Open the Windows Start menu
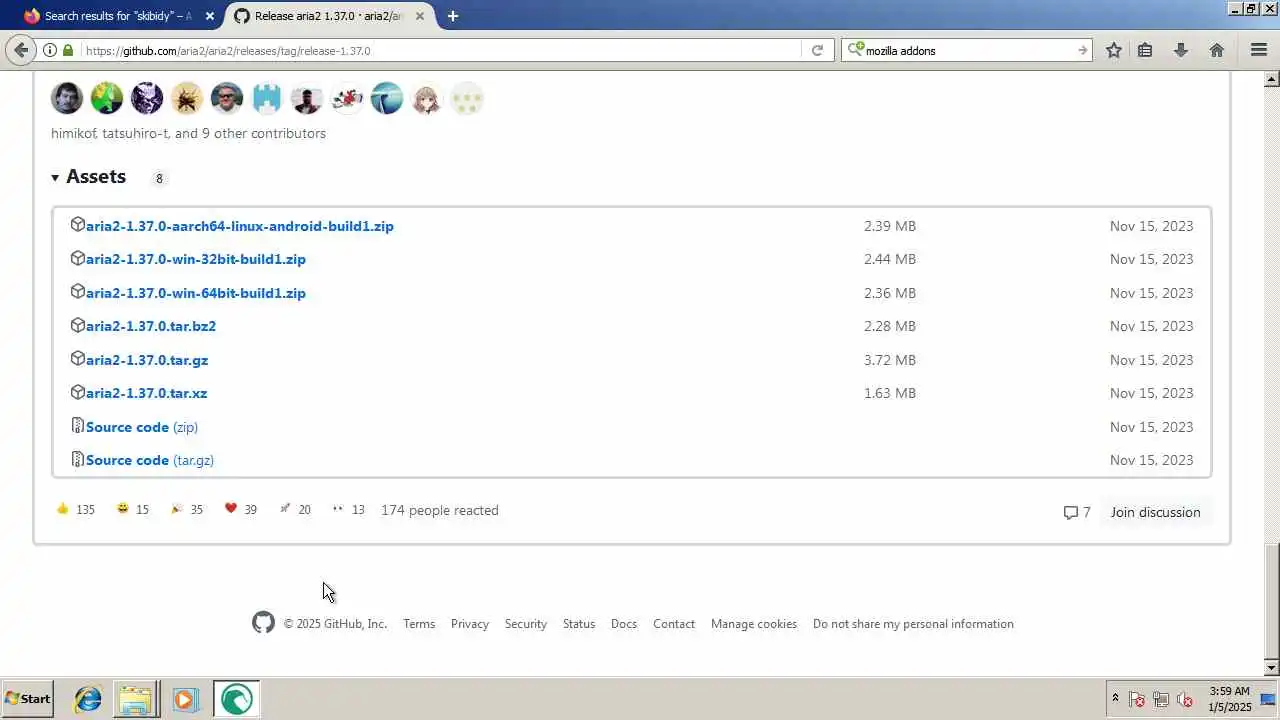This screenshot has width=1280, height=720. [28, 699]
